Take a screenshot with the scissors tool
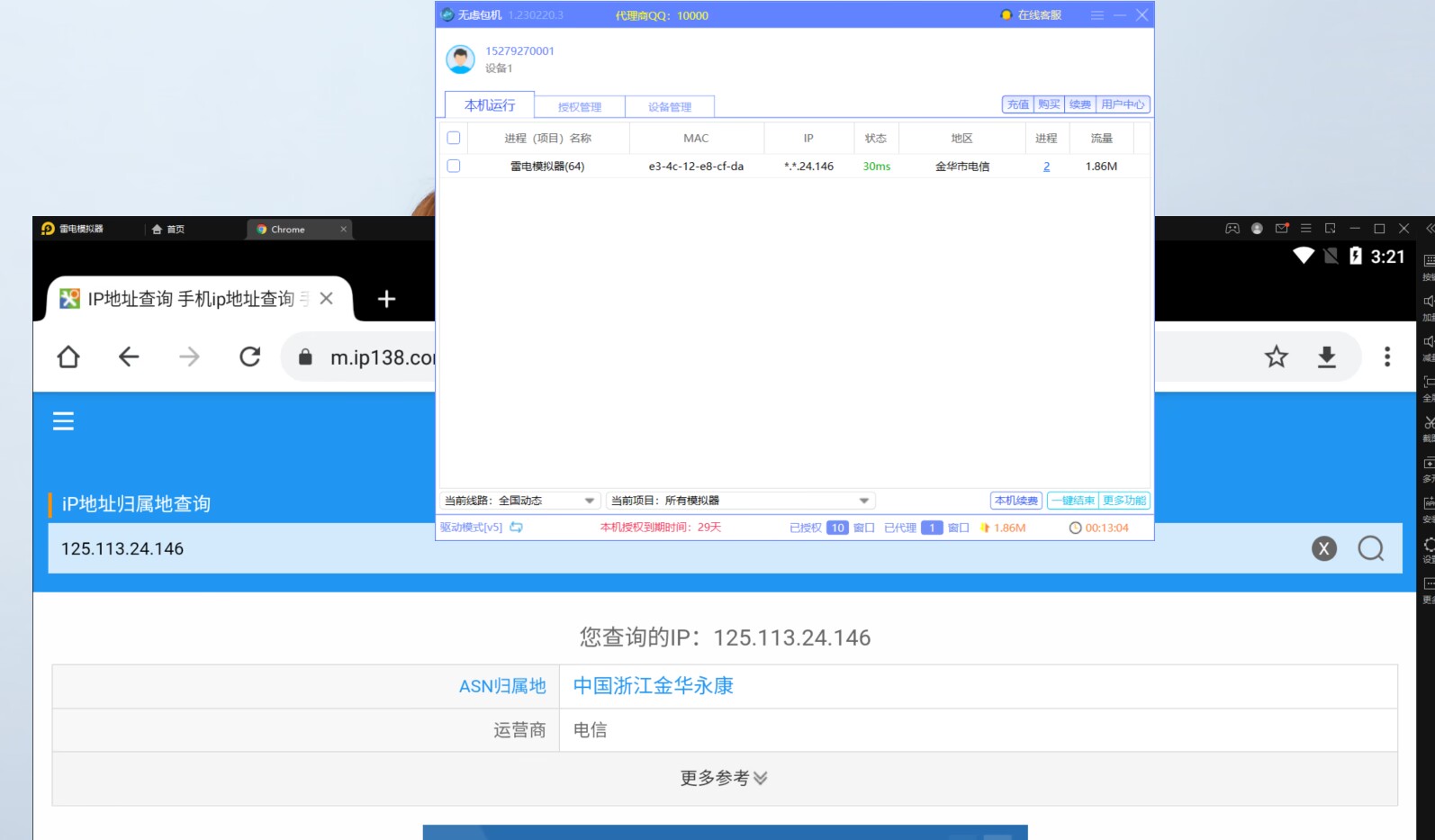1435x840 pixels. click(1429, 423)
